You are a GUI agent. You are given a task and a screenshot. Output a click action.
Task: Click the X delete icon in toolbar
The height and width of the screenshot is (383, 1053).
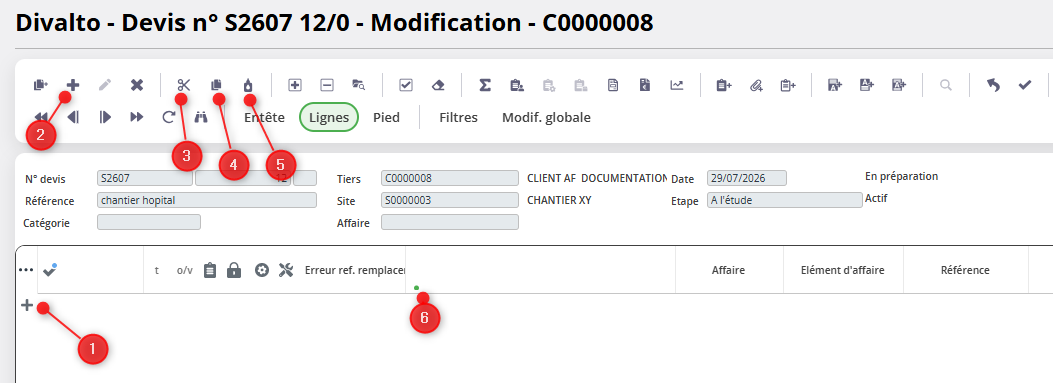[x=137, y=85]
